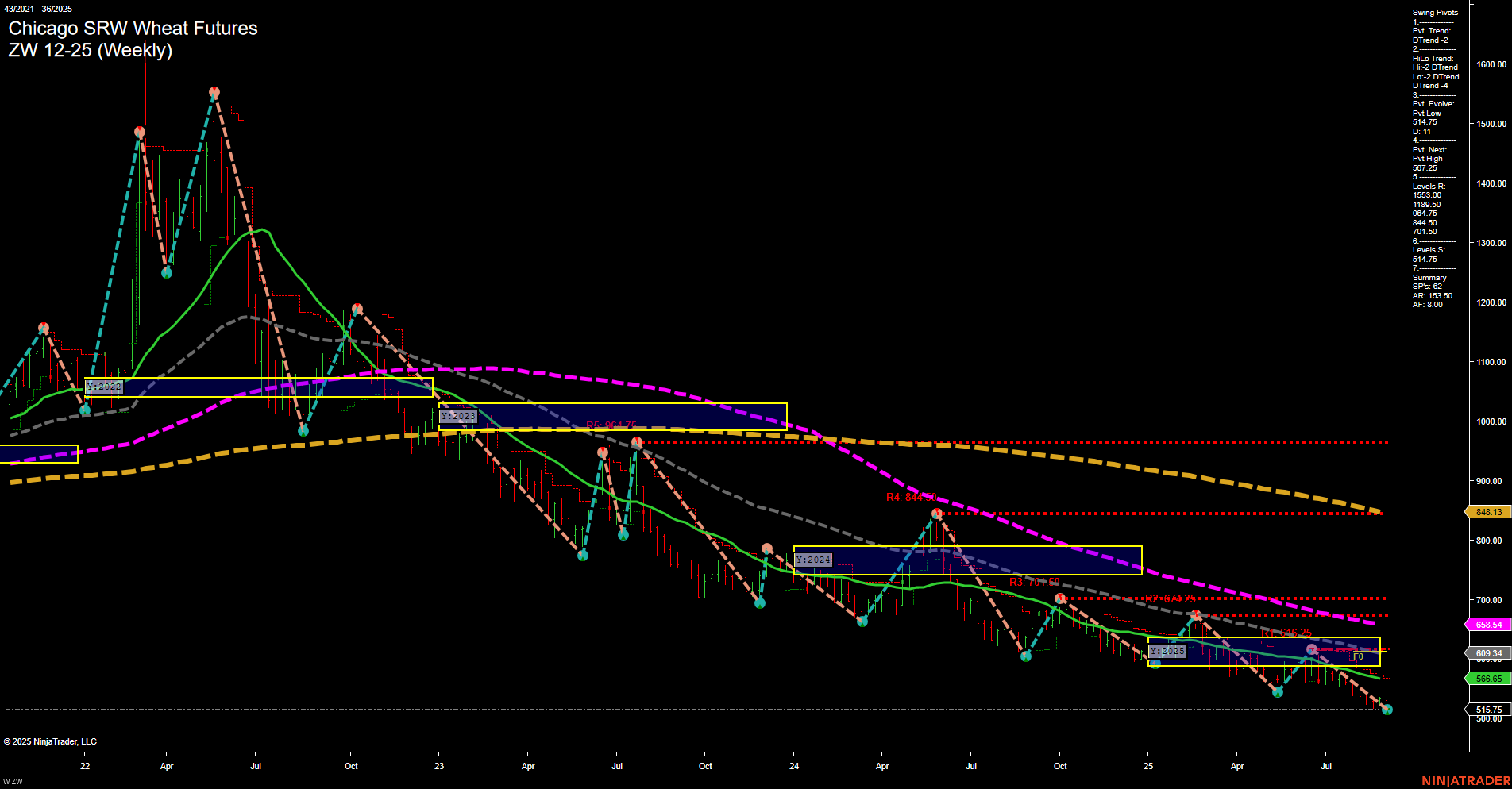Click the © 2025 NinjaTrader, LLC copyright text
1512x789 pixels.
pyautogui.click(x=50, y=741)
